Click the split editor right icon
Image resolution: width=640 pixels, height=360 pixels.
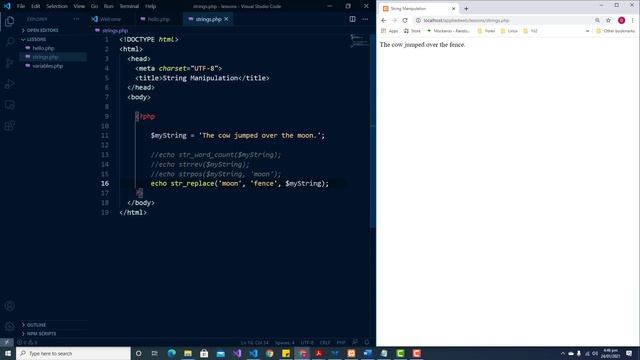click(x=352, y=19)
